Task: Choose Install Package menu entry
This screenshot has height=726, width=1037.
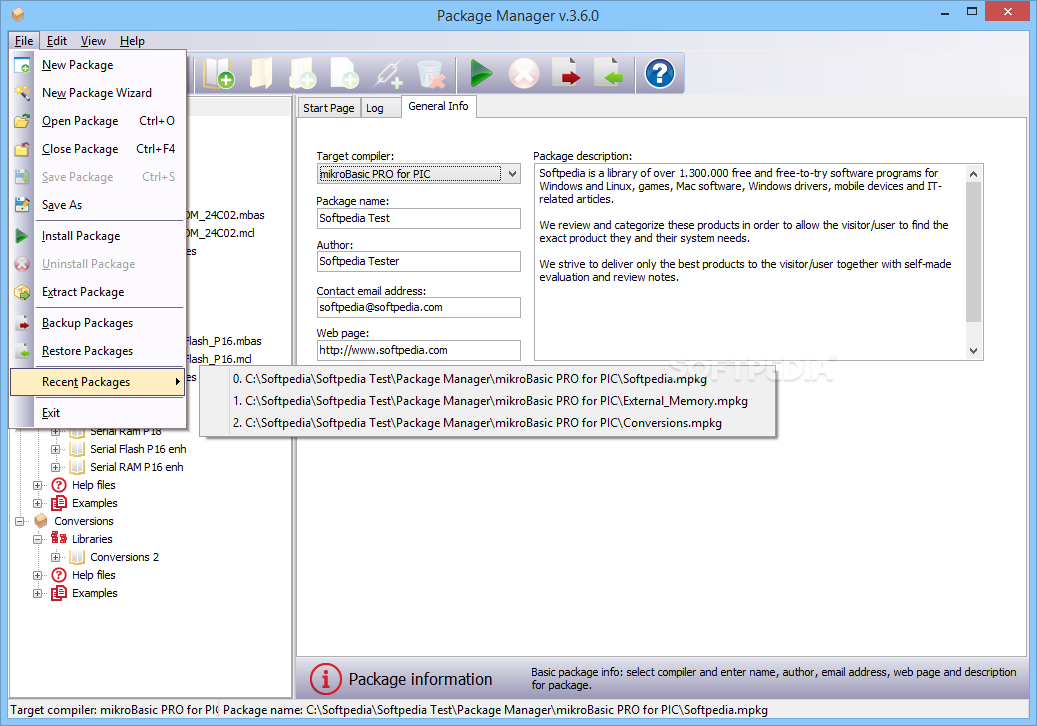Action: 98,236
